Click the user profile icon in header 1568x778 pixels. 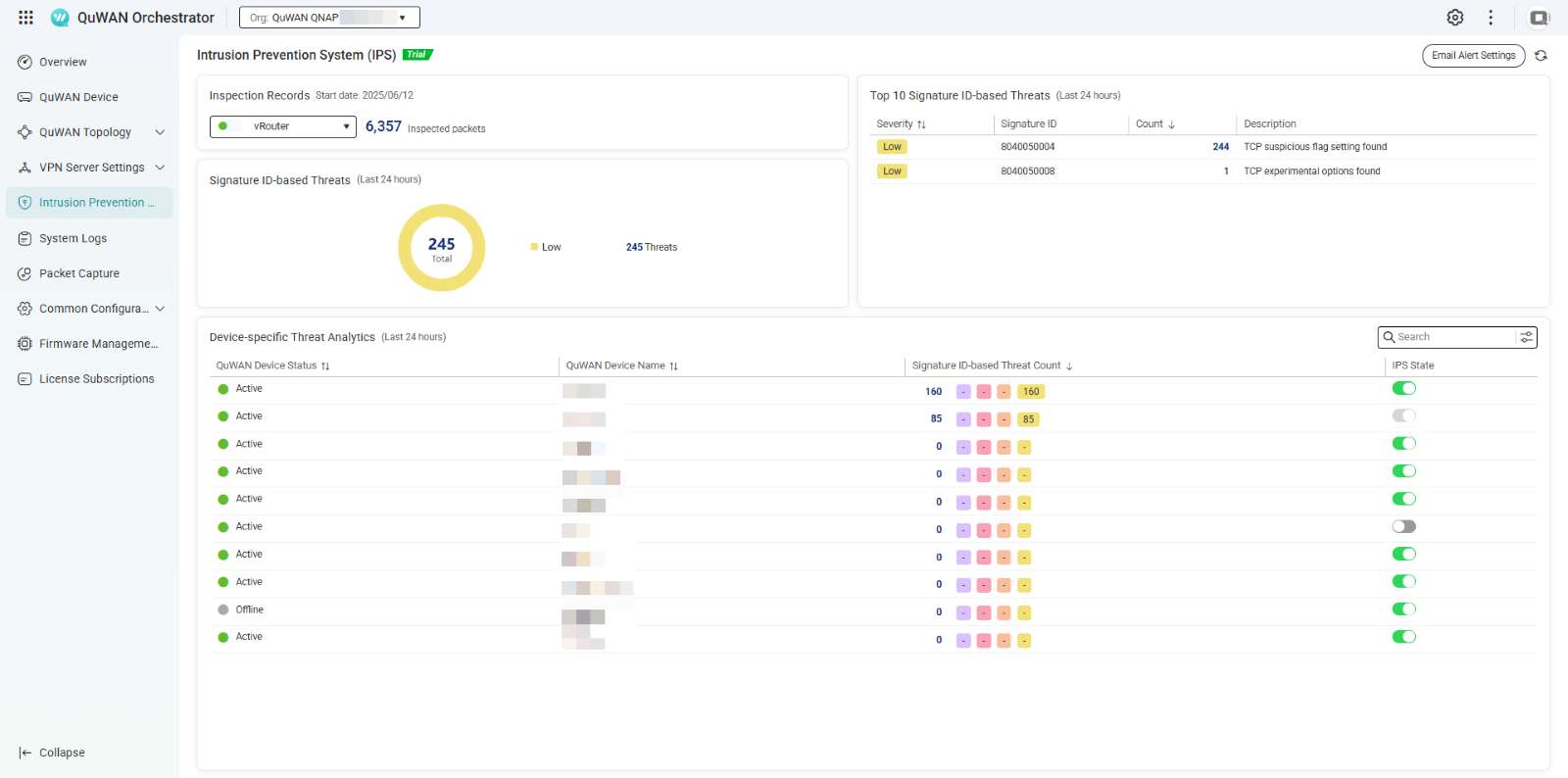1540,18
